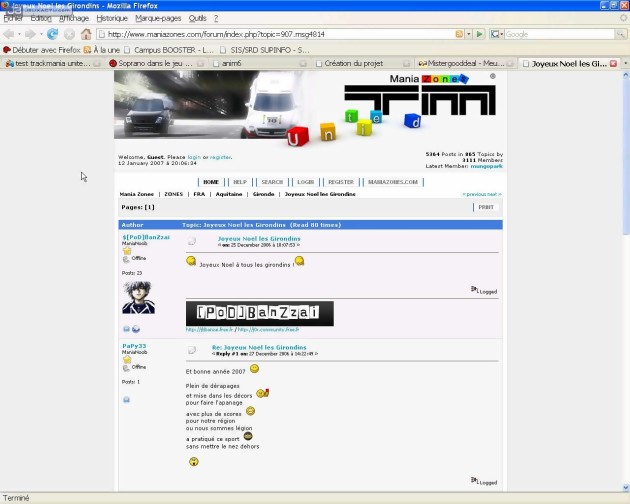The width and height of the screenshot is (630, 504).
Task: Open the back button history dropdown arrow
Action: click(x=20, y=34)
